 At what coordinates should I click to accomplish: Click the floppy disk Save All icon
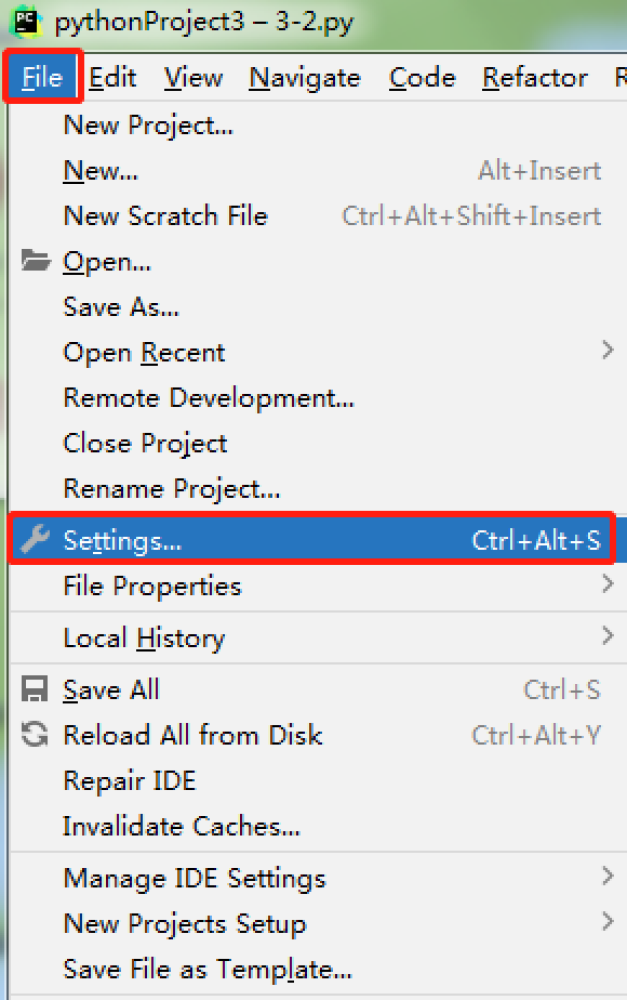click(x=35, y=690)
